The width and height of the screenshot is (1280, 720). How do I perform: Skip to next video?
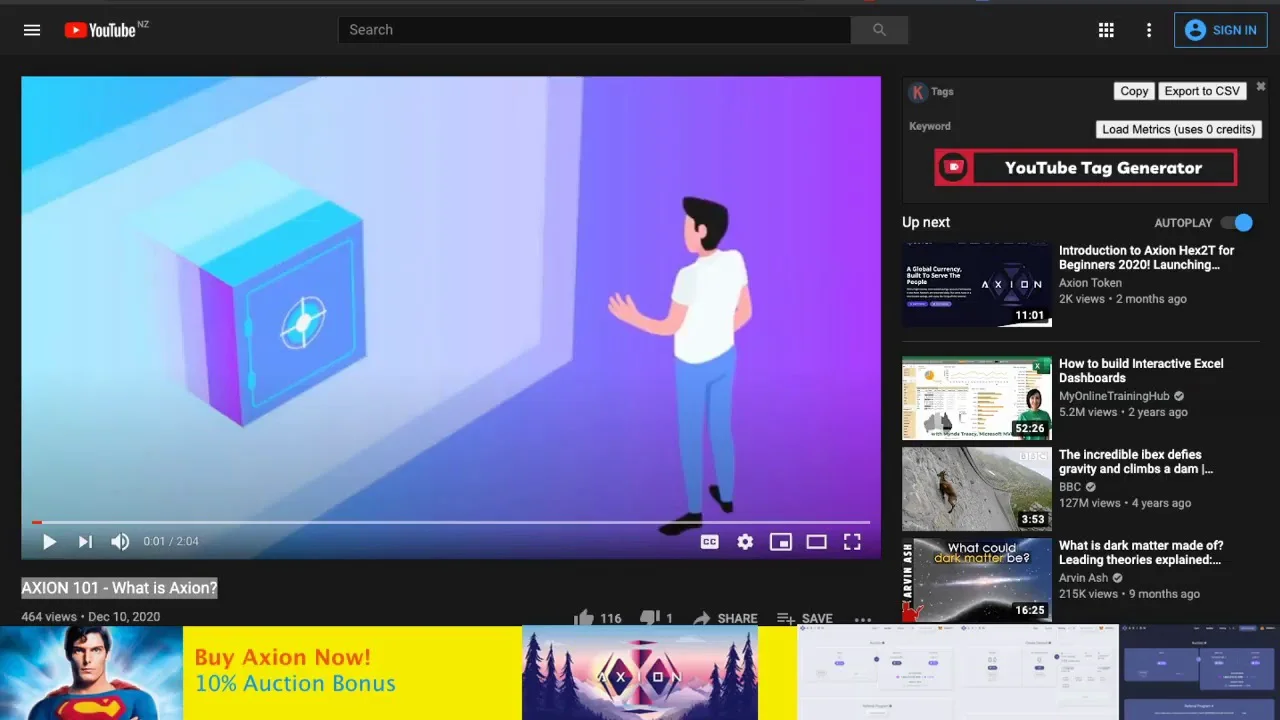click(x=85, y=542)
